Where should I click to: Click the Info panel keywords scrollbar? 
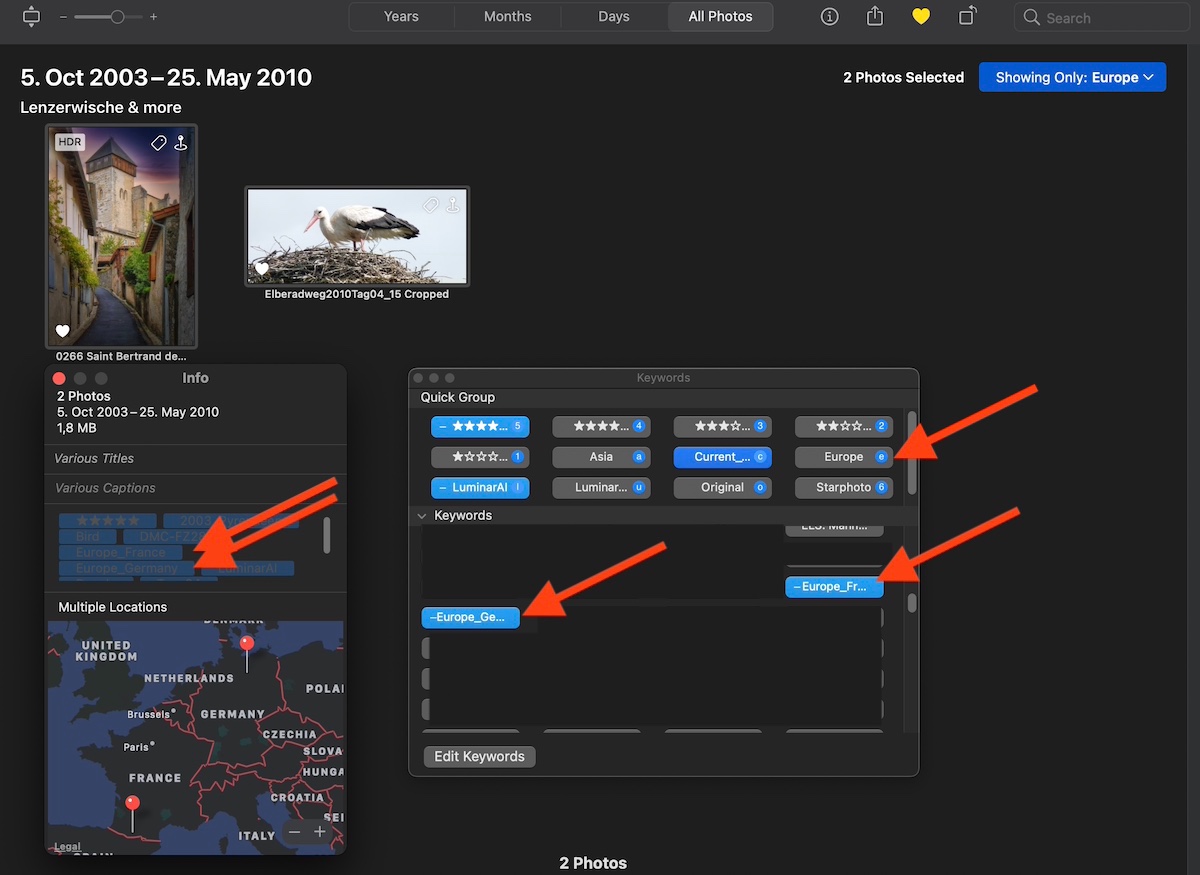(326, 536)
